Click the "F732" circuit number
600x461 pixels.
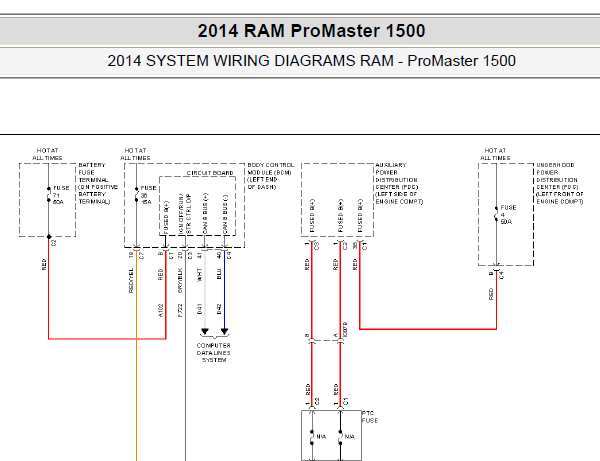point(180,310)
